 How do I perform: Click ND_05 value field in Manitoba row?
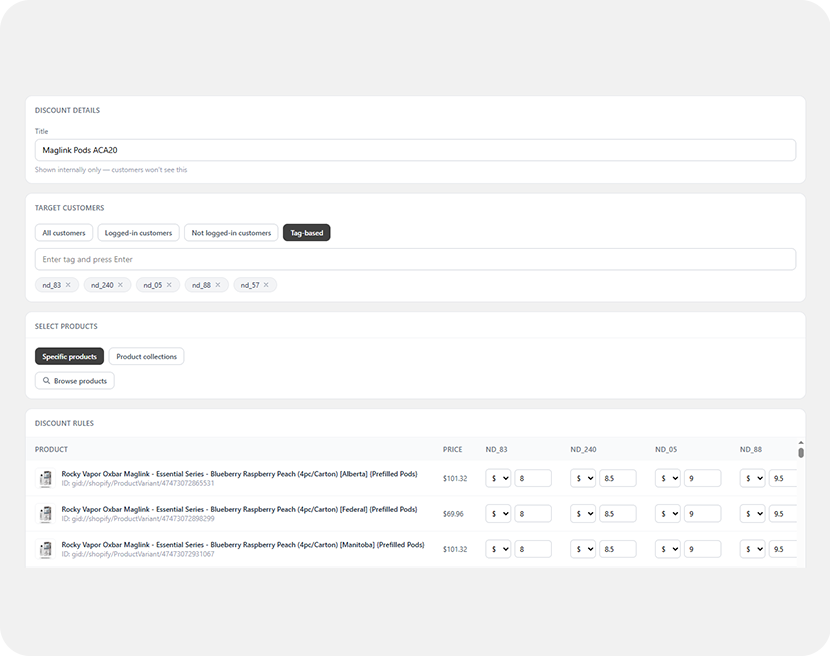click(x=702, y=549)
